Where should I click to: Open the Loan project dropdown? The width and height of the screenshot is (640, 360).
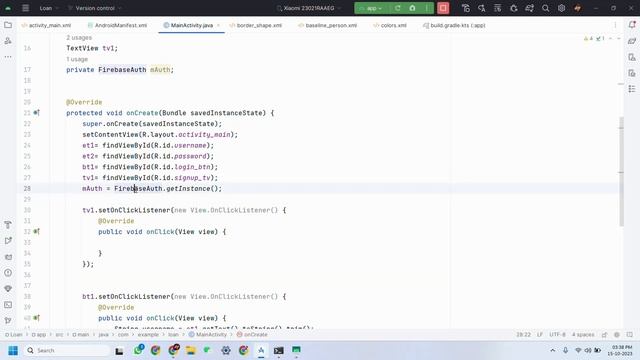(49, 8)
